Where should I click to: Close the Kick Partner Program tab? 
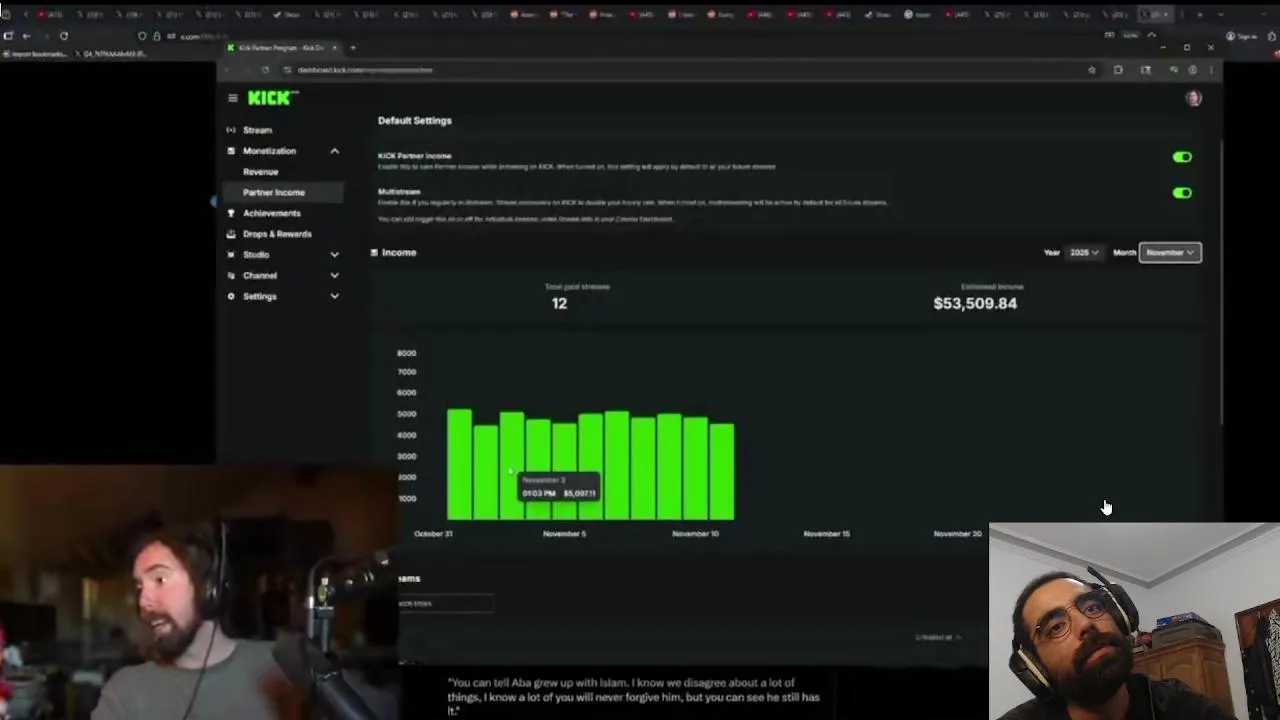tap(335, 48)
